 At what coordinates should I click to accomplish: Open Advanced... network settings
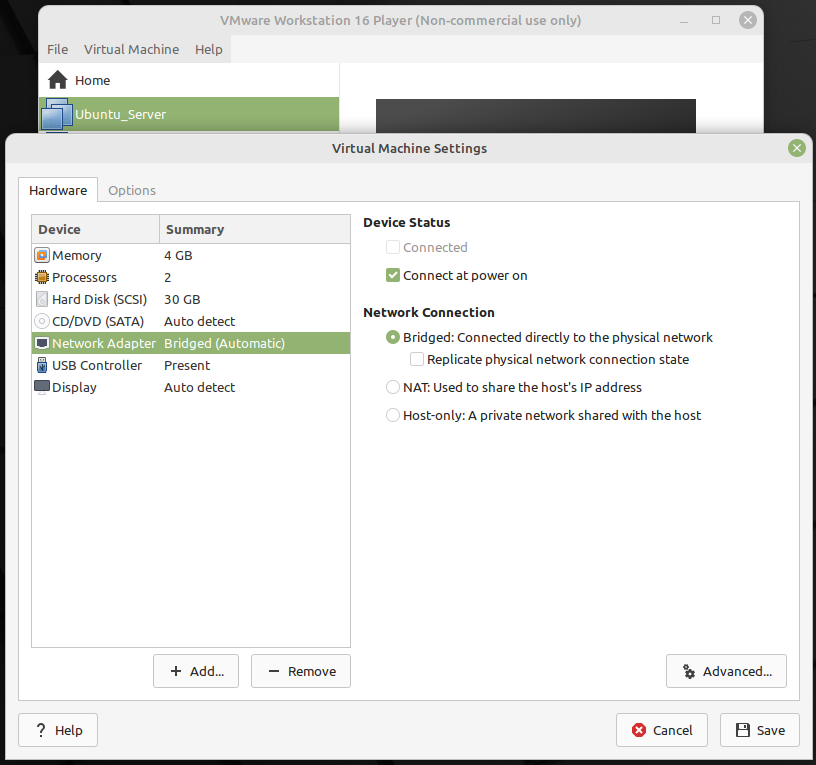726,671
